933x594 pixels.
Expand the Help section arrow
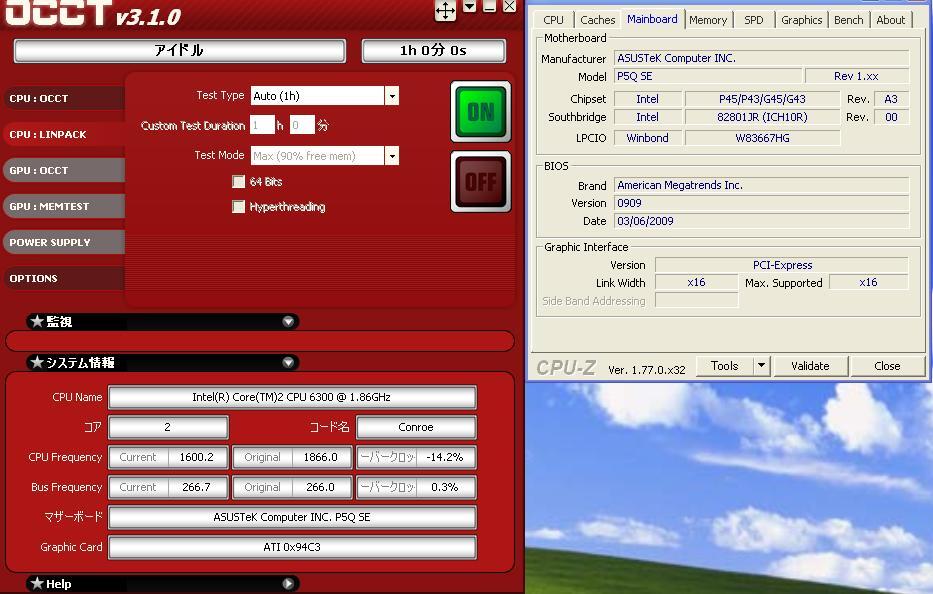pos(288,584)
